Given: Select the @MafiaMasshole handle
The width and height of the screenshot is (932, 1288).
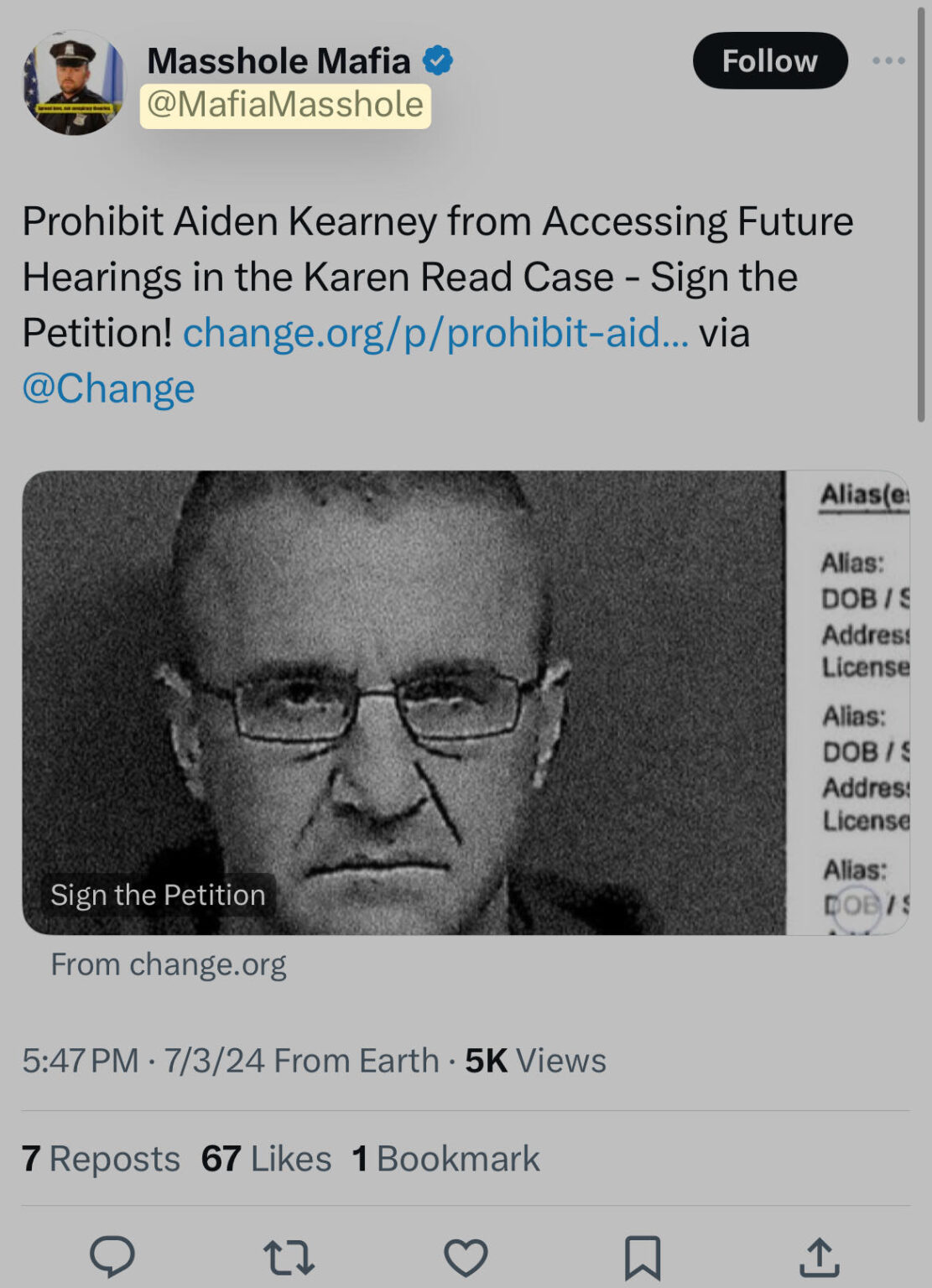Looking at the screenshot, I should [285, 106].
